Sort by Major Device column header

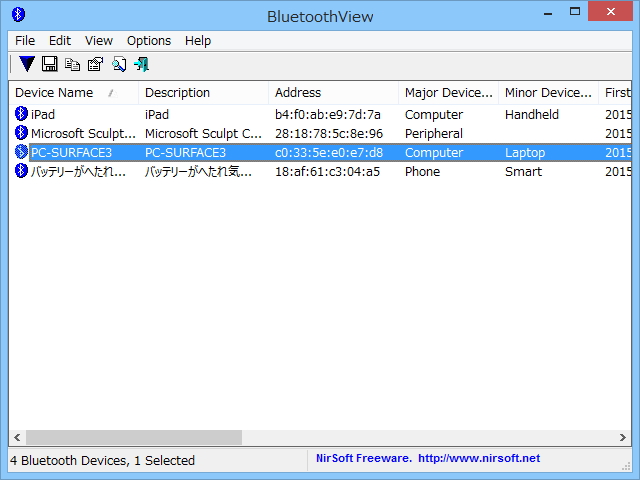[448, 93]
